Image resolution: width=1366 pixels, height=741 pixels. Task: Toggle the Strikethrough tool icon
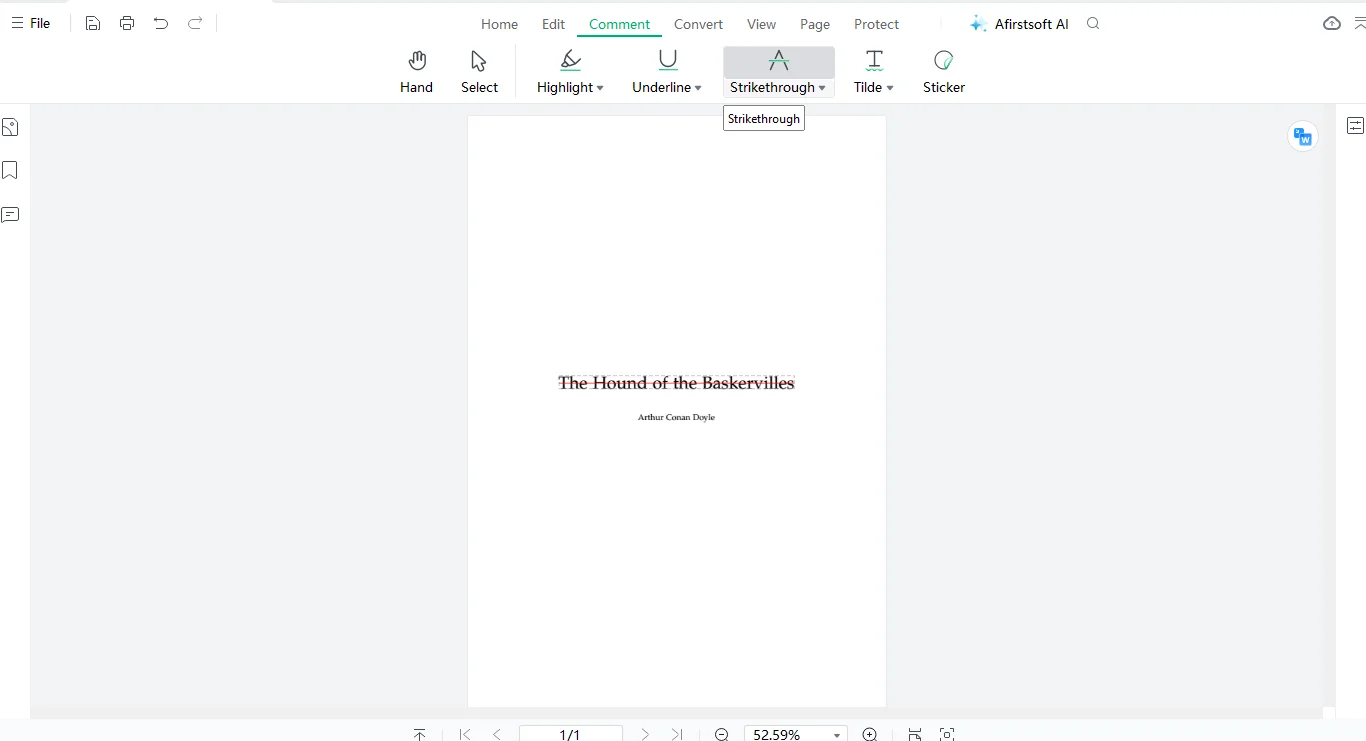pos(778,61)
